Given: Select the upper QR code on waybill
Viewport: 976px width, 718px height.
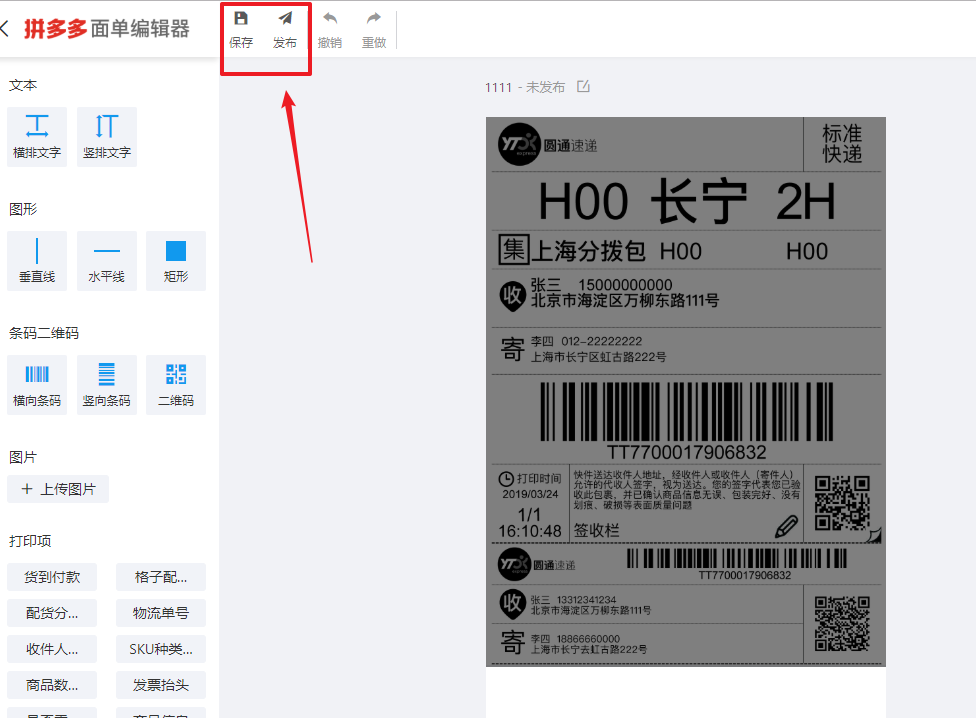Looking at the screenshot, I should pos(842,503).
